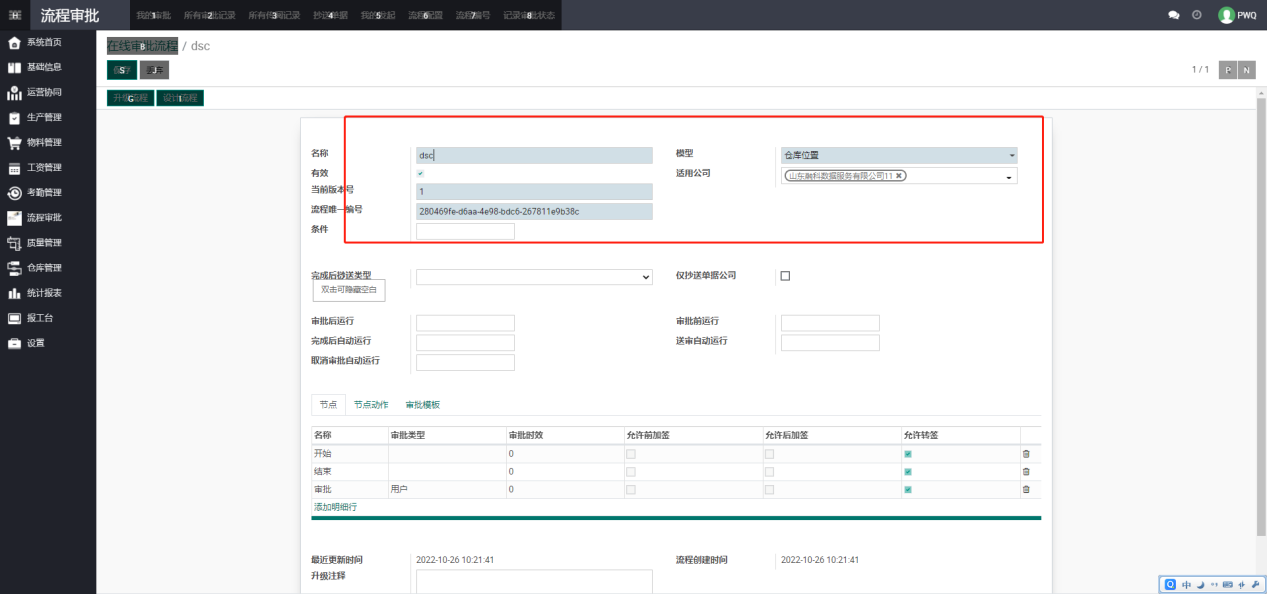The image size is (1267, 594).
Task: Switch to the 节点动作 tab
Action: click(371, 405)
